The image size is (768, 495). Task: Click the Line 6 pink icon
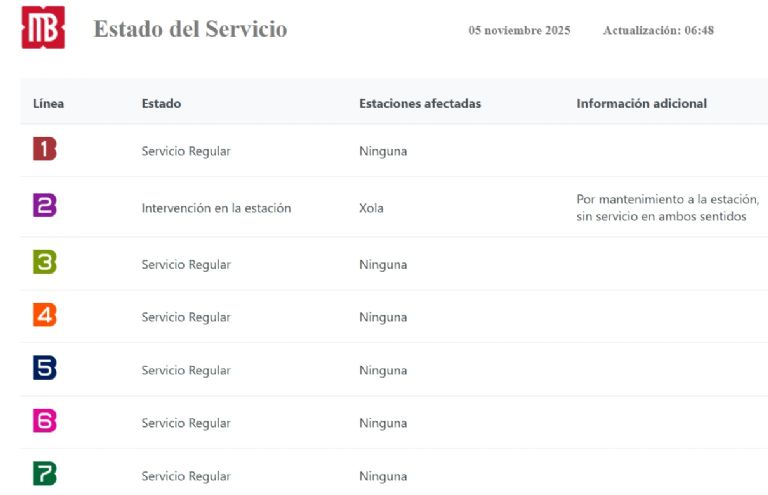pyautogui.click(x=44, y=422)
